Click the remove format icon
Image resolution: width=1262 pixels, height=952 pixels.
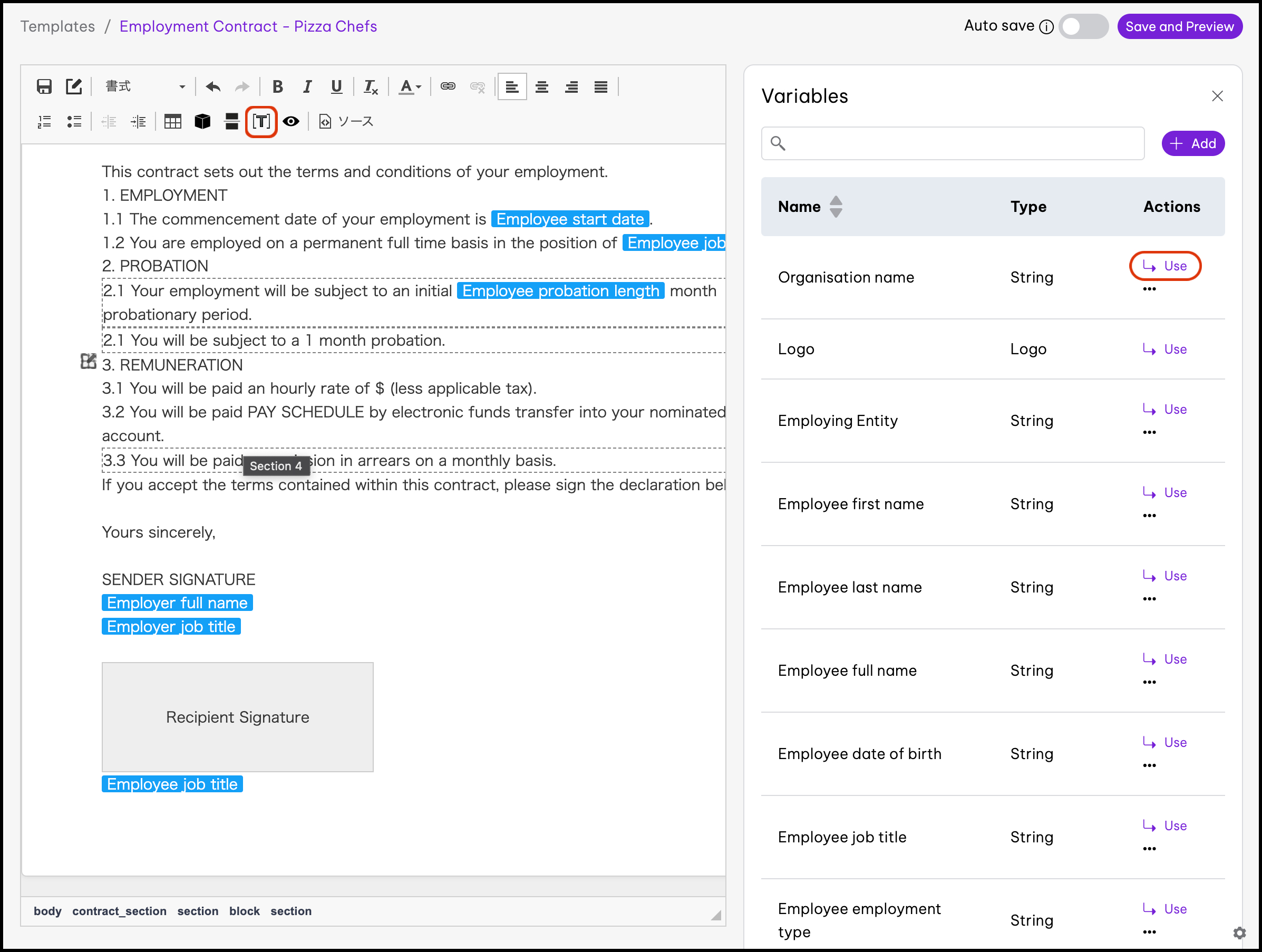pos(370,86)
